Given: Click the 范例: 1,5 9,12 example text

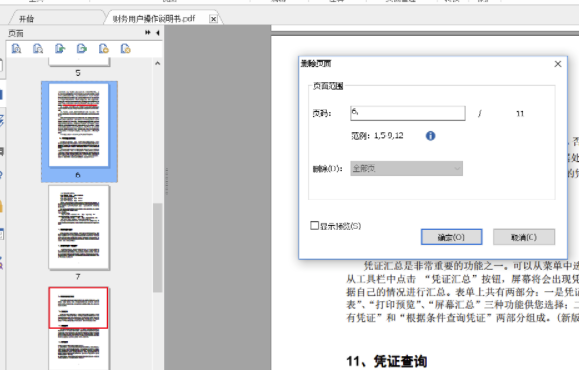Looking at the screenshot, I should (x=377, y=136).
